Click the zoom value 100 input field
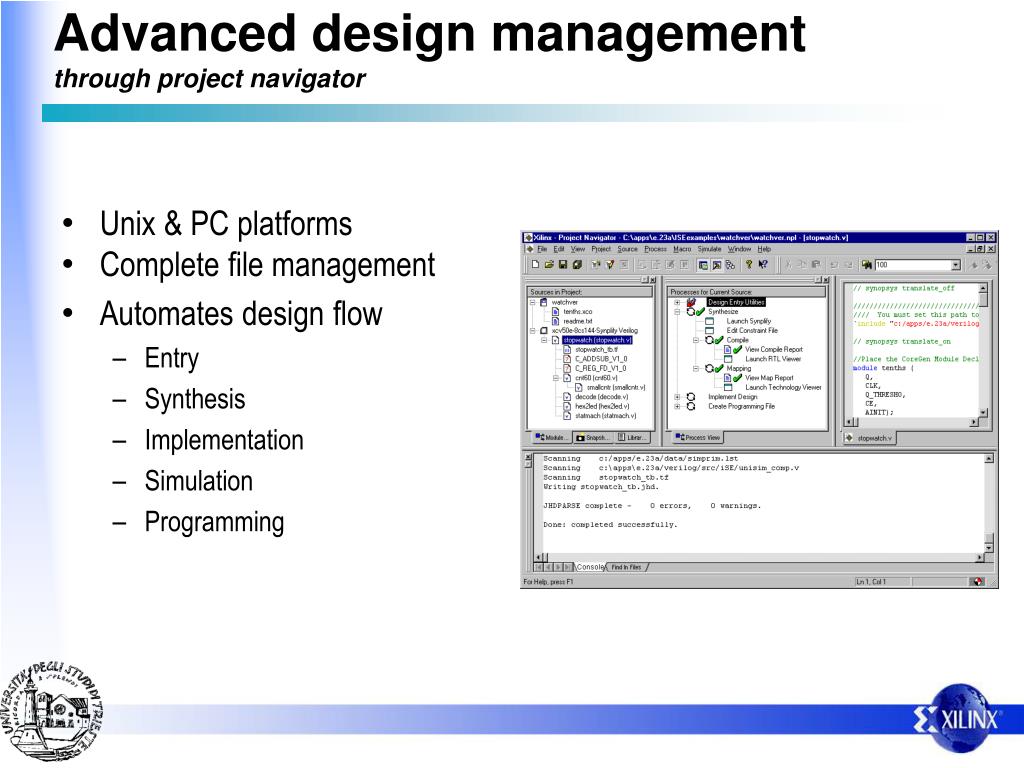1024x768 pixels. [912, 264]
